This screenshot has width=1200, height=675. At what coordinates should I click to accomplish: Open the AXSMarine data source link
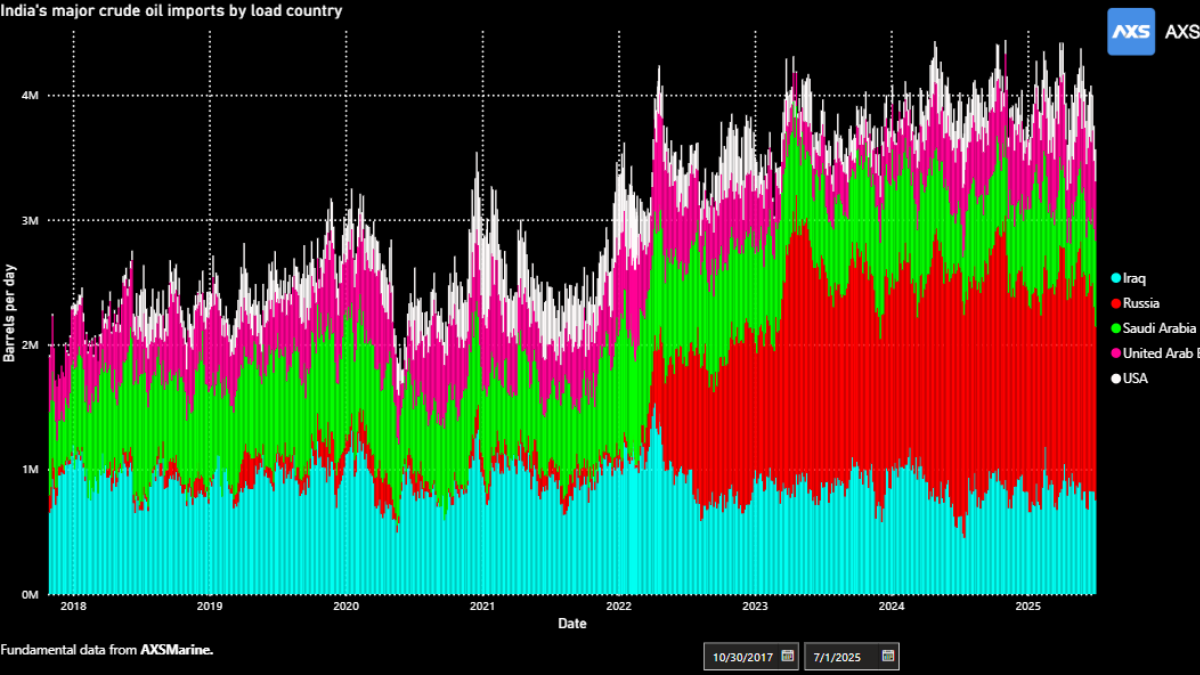pos(176,649)
